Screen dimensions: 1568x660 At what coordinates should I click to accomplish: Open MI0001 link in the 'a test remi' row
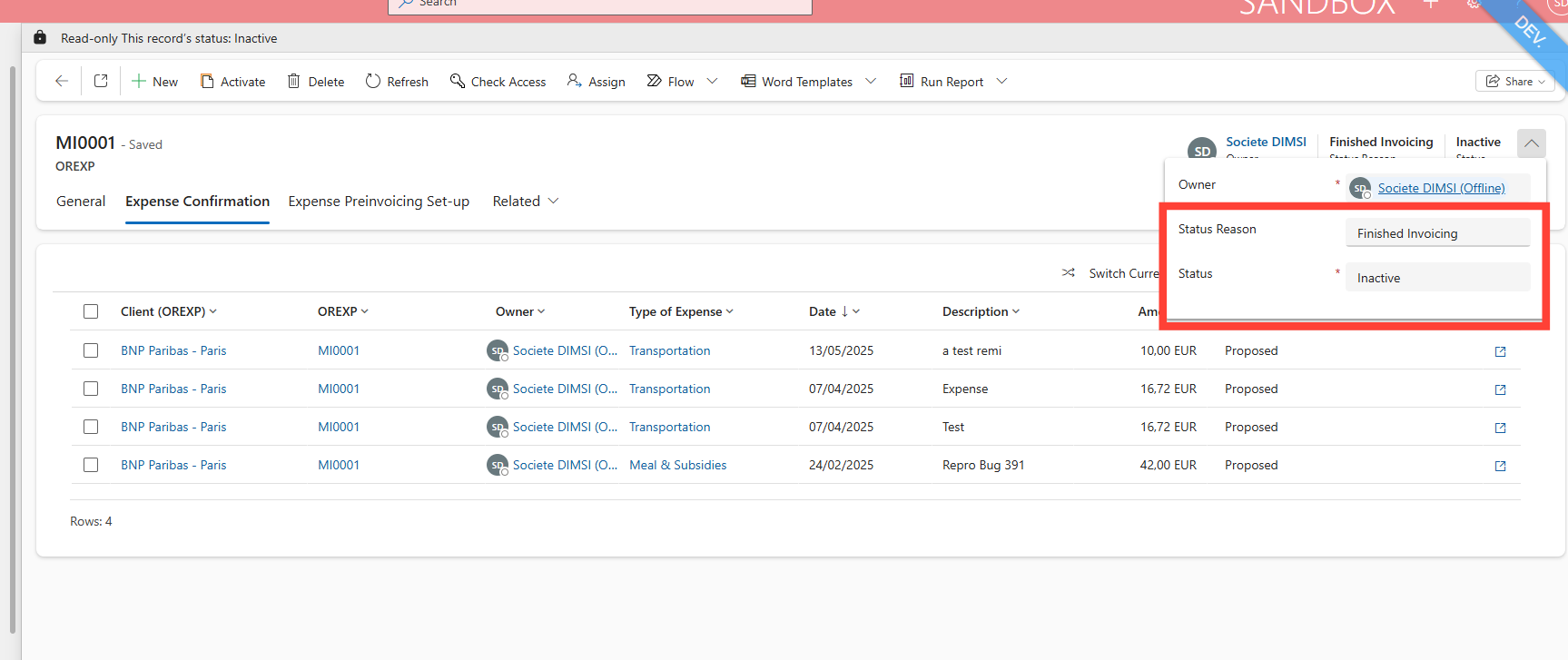(x=339, y=350)
